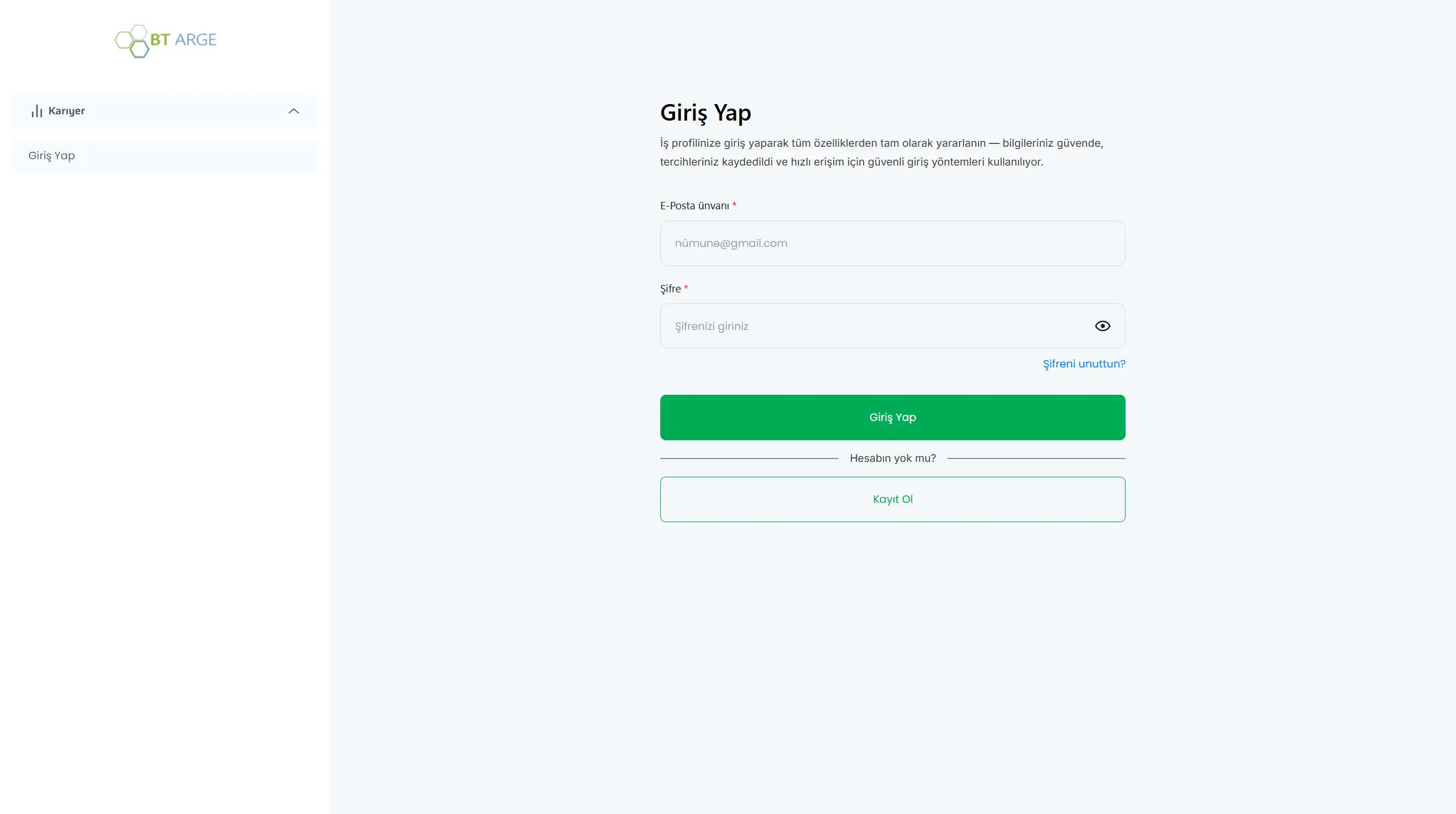
Task: Click the login description paragraph
Action: 881,152
